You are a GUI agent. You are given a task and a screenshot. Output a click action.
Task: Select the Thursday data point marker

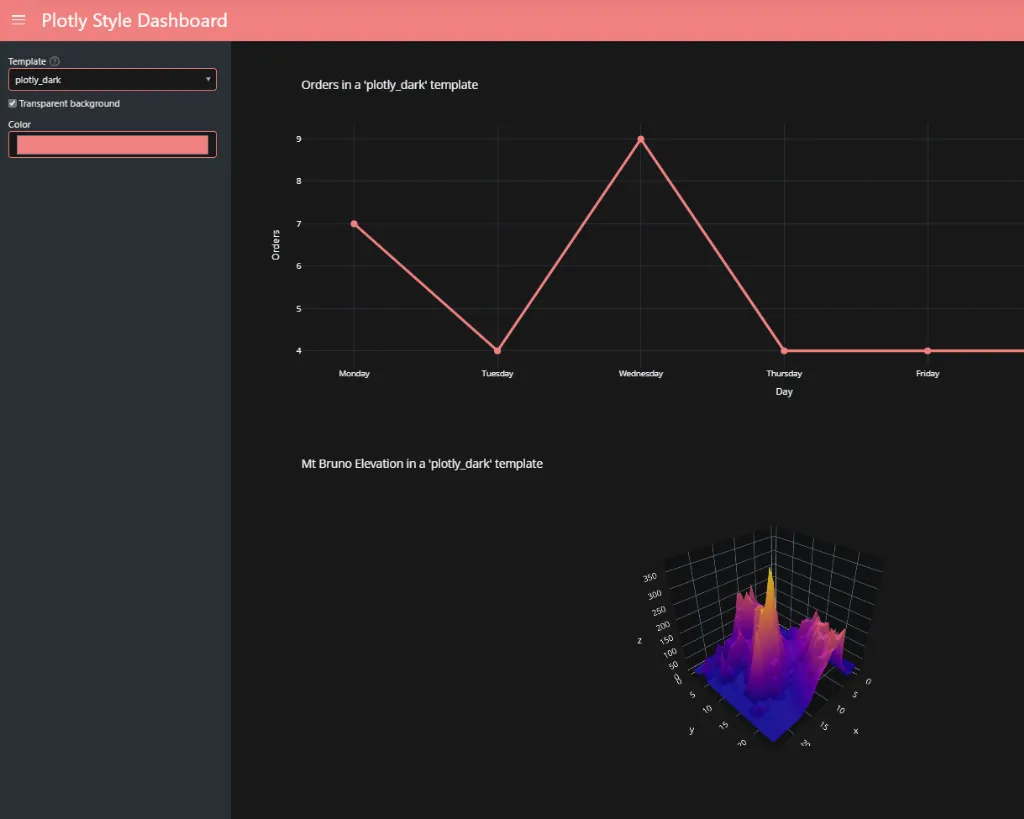click(784, 351)
